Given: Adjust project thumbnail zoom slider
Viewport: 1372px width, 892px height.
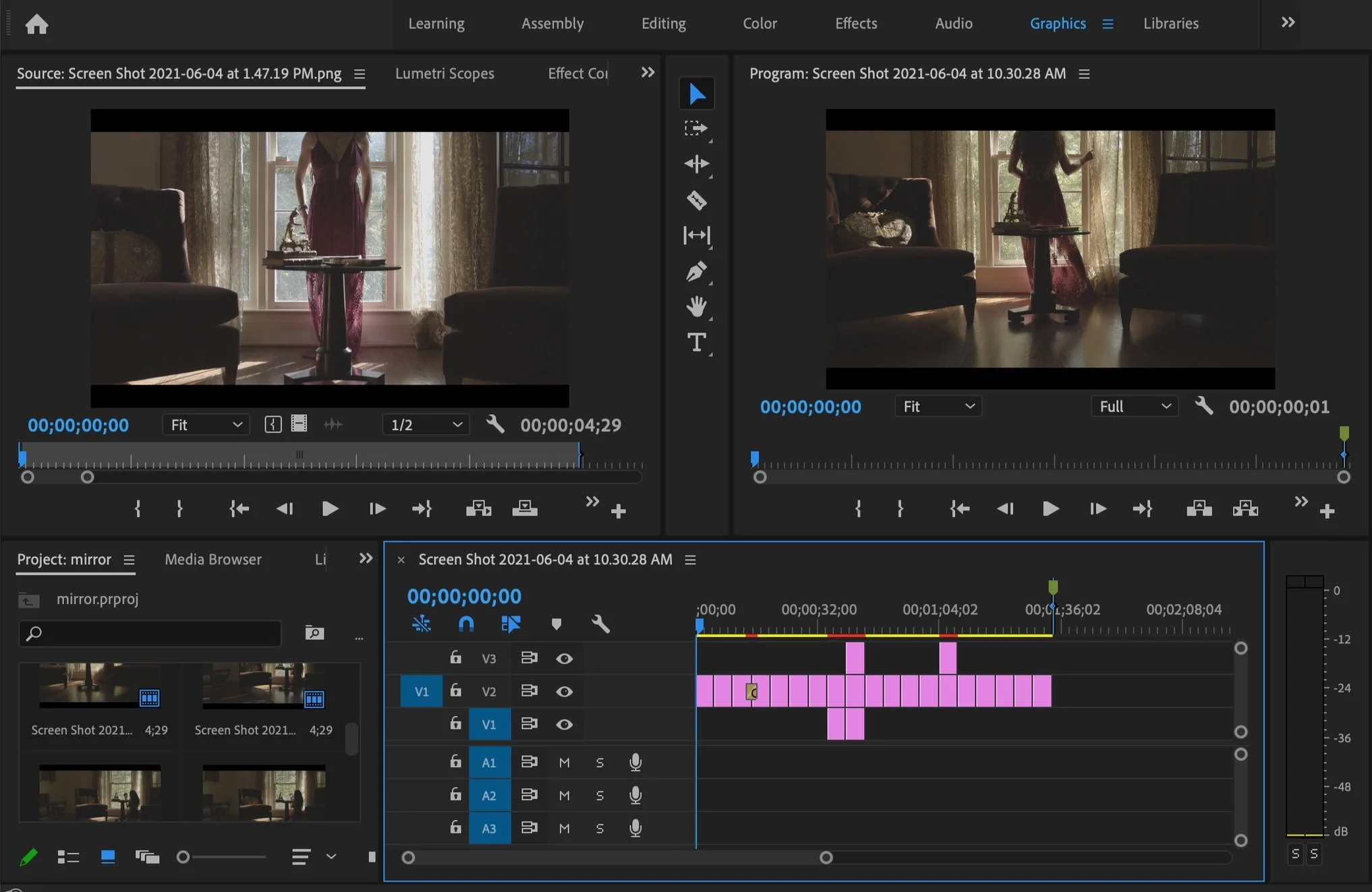Looking at the screenshot, I should [183, 857].
